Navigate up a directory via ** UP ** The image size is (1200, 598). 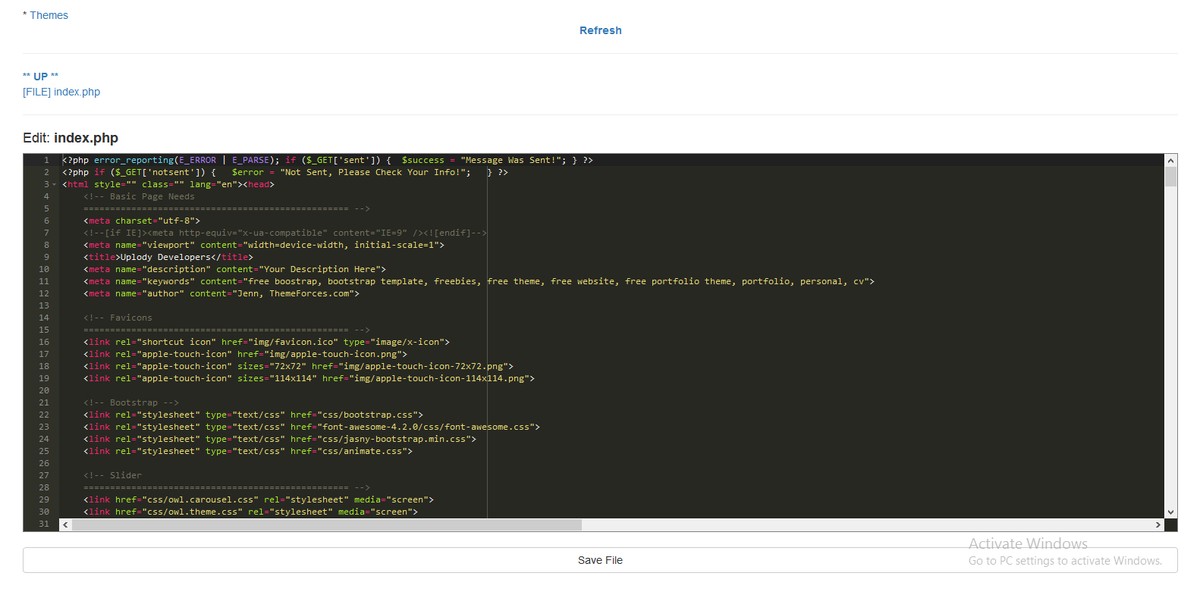click(38, 75)
